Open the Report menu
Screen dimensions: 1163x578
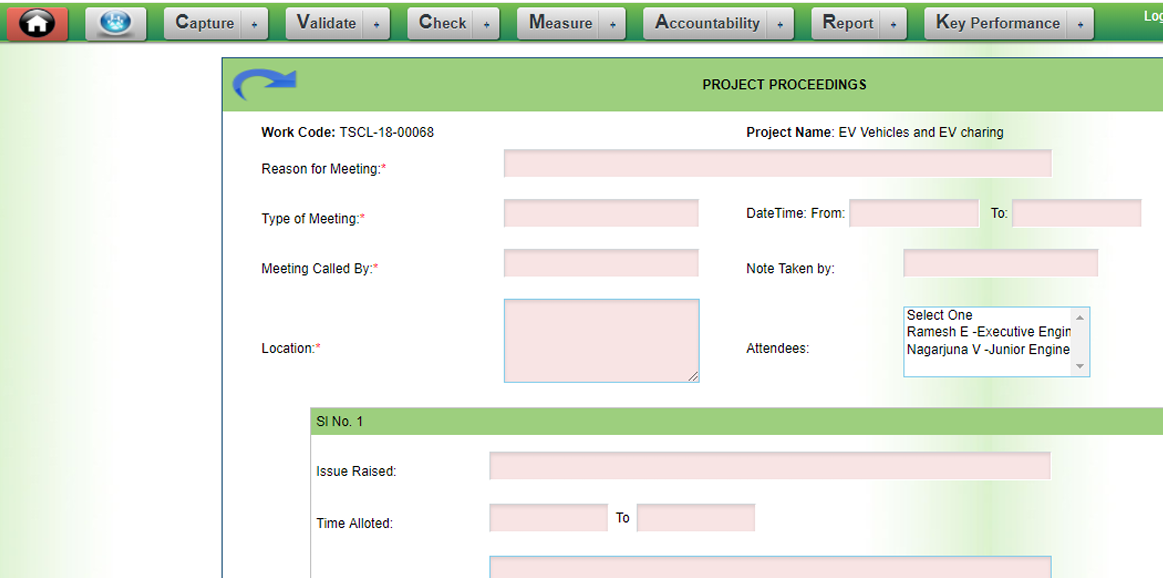848,23
